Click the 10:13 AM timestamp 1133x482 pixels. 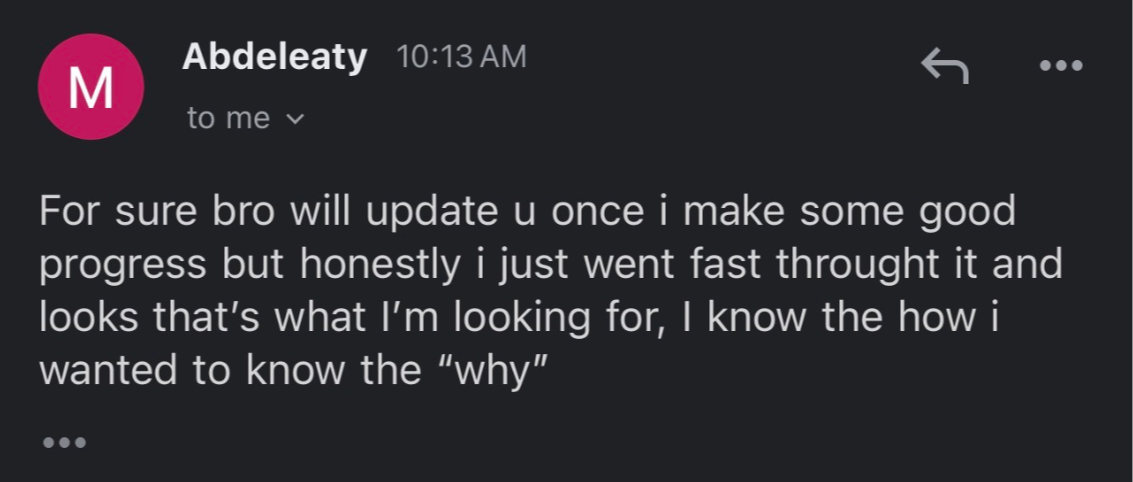(461, 57)
